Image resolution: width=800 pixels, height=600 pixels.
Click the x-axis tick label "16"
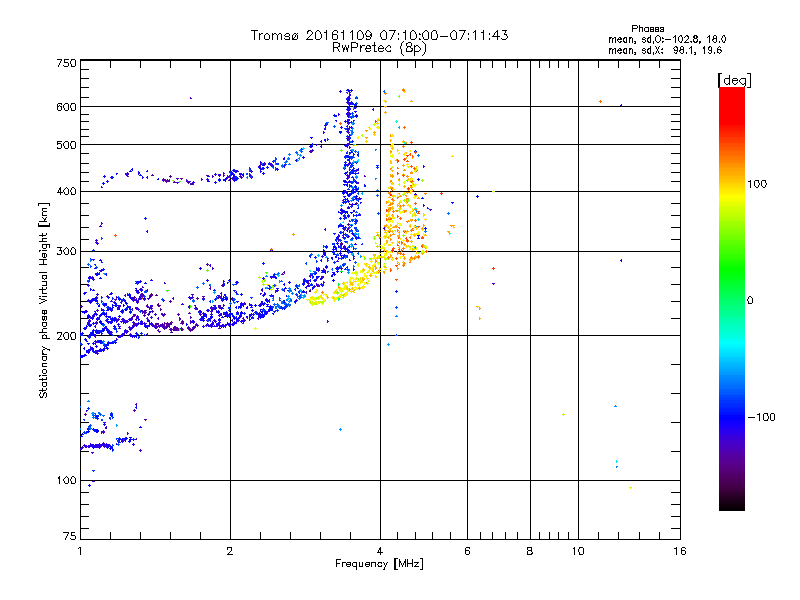680,551
